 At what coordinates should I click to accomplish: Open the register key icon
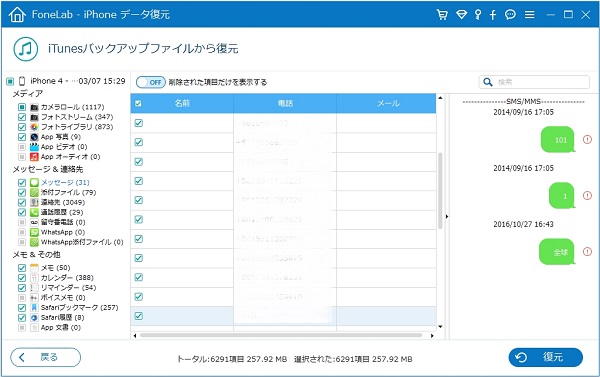point(478,15)
